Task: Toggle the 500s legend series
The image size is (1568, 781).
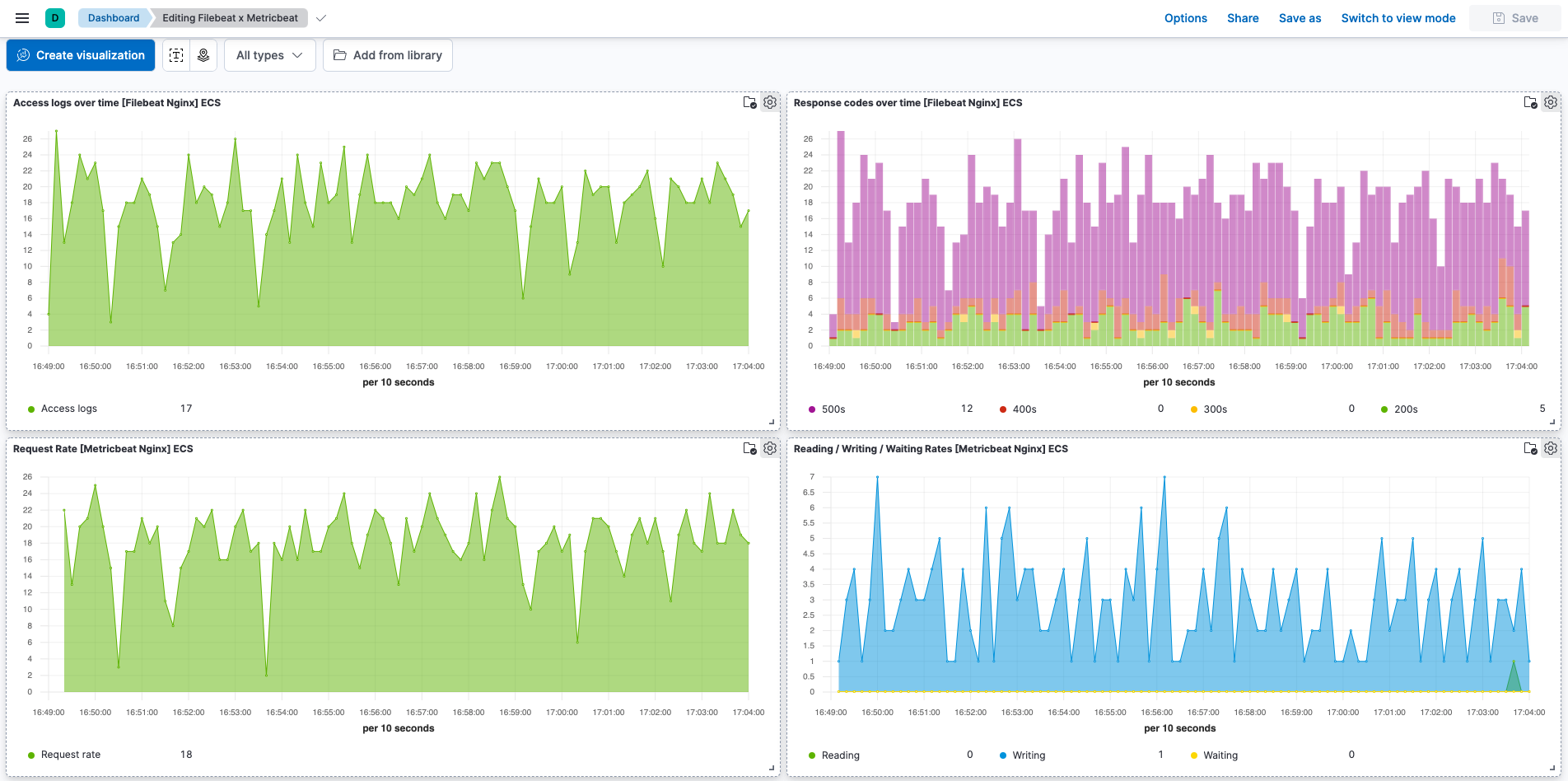Action: tap(833, 409)
